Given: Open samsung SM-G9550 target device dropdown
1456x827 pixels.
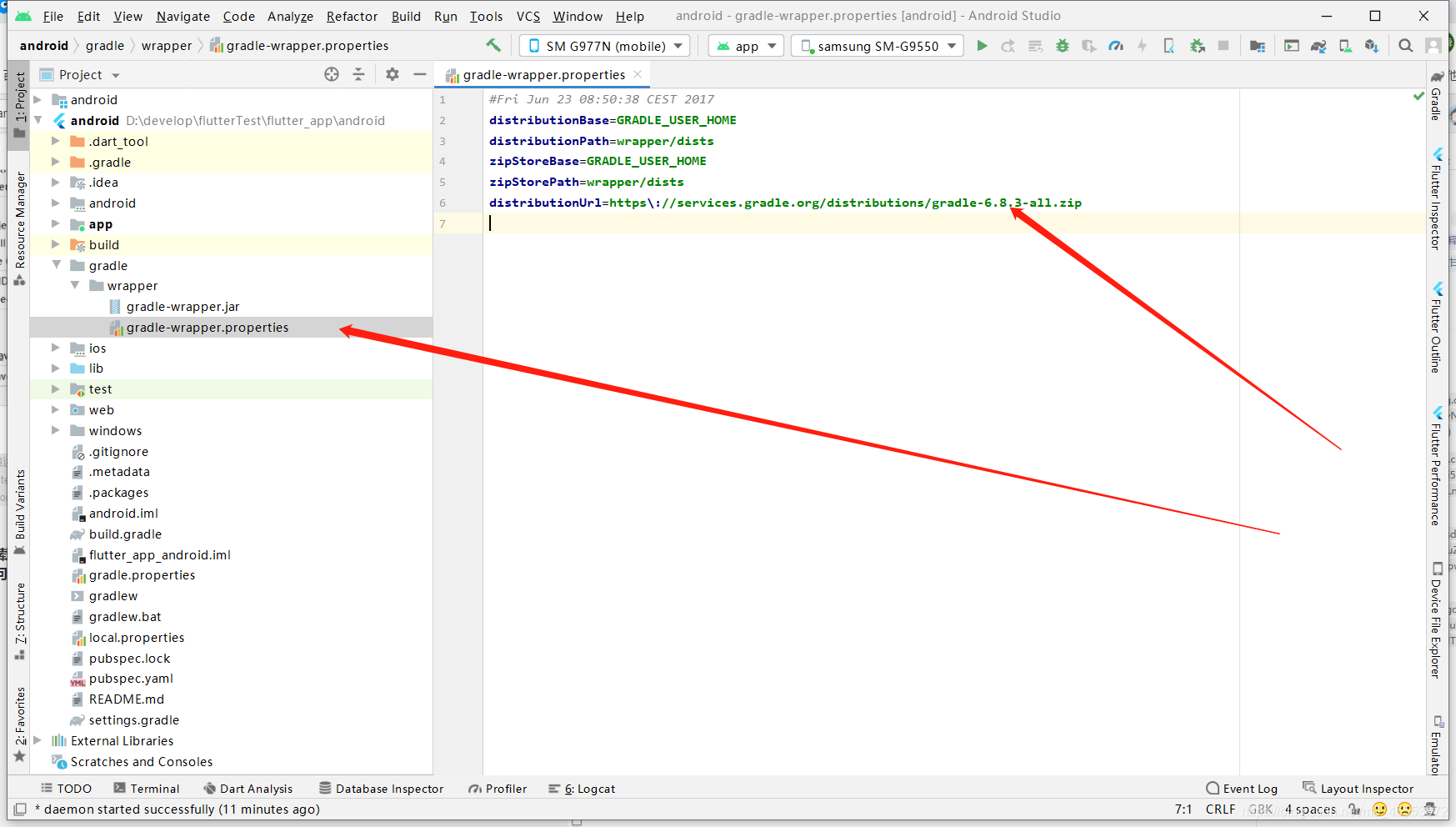Looking at the screenshot, I should (878, 46).
